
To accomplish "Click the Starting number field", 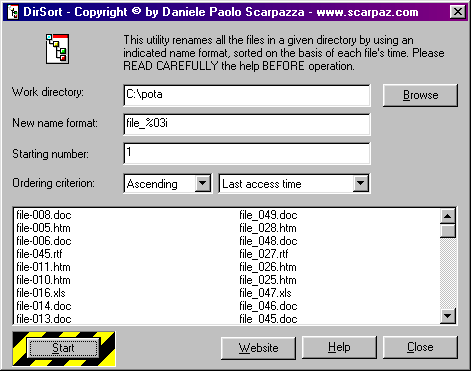I will click(x=247, y=153).
